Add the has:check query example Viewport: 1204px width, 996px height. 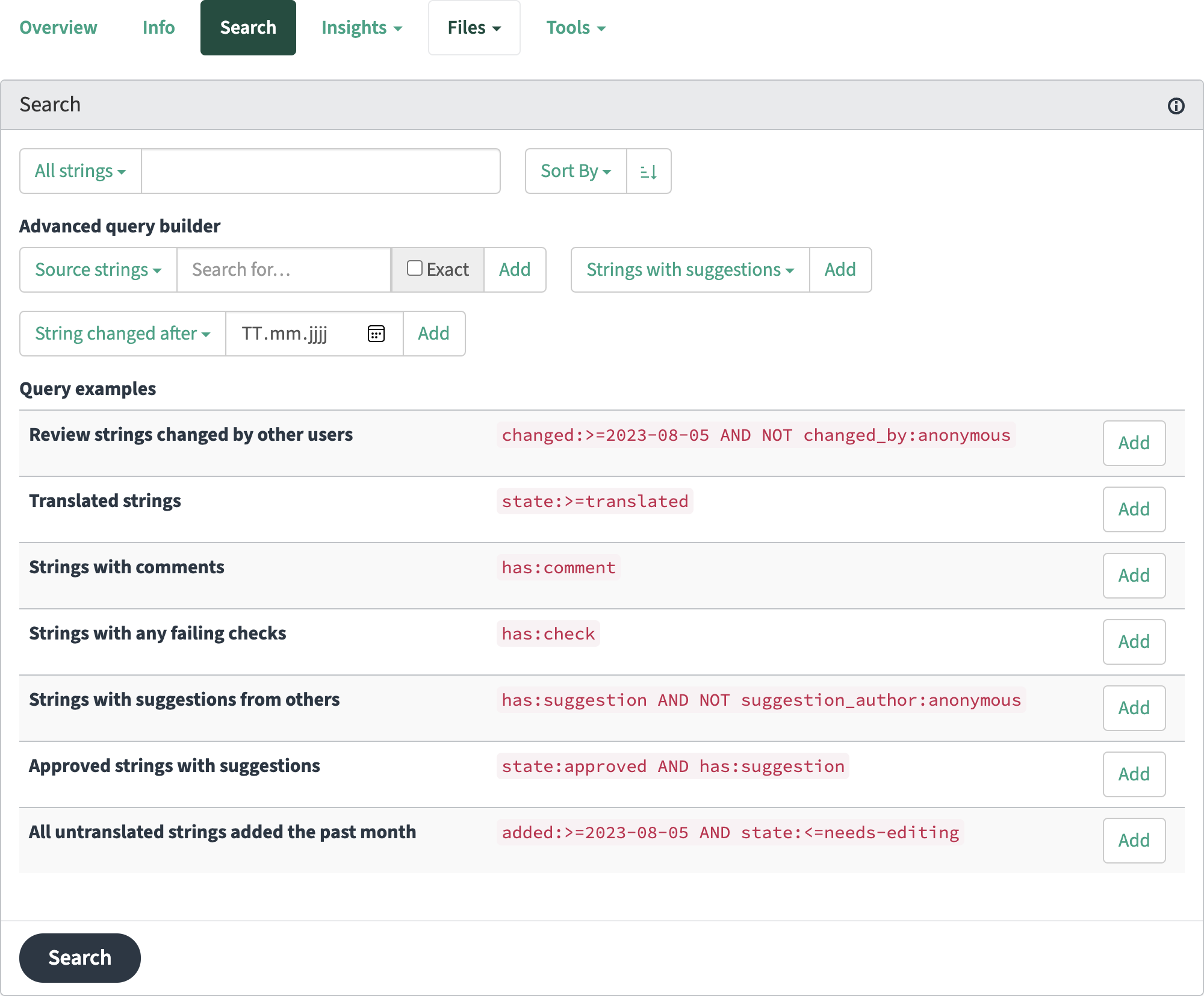[1134, 642]
